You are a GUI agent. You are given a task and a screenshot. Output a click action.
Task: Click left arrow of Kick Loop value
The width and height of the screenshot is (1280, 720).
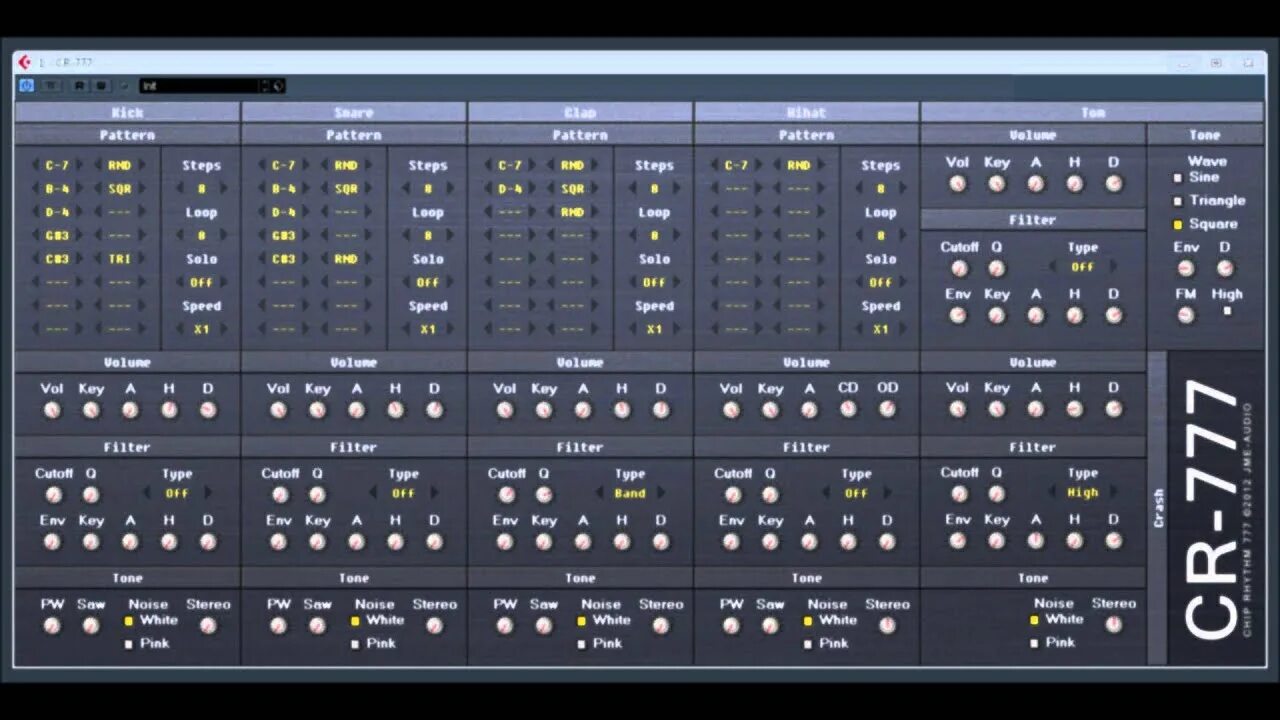(179, 236)
